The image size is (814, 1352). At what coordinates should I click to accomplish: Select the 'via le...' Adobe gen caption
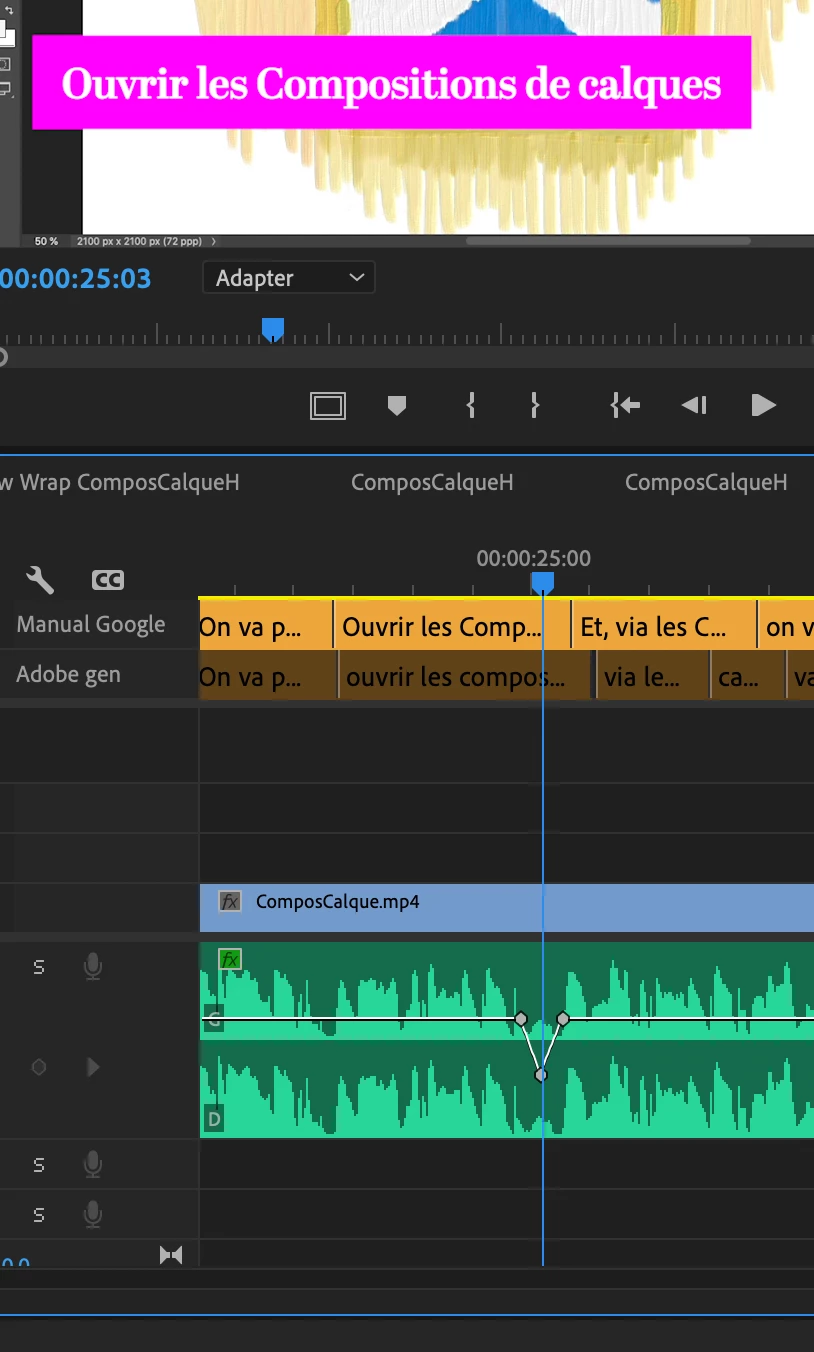653,676
